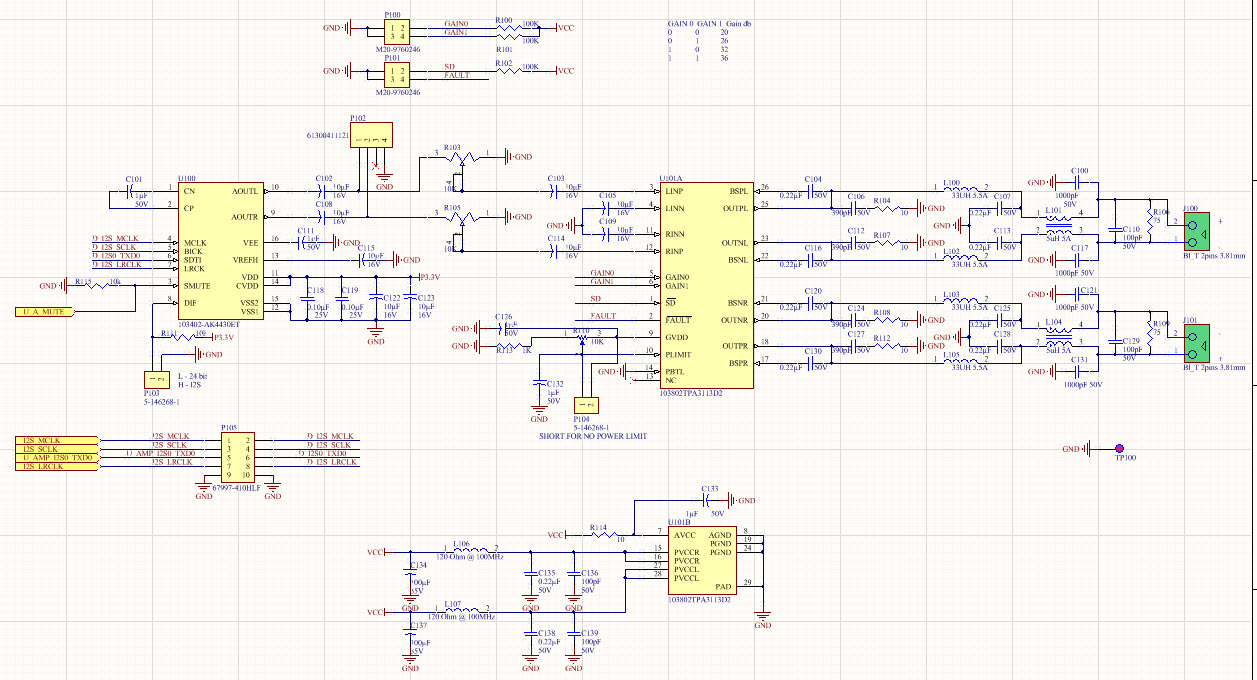Screen dimensions: 1257x680
Task: Select the yellow I2S_LRCLK port
Action: [58, 466]
